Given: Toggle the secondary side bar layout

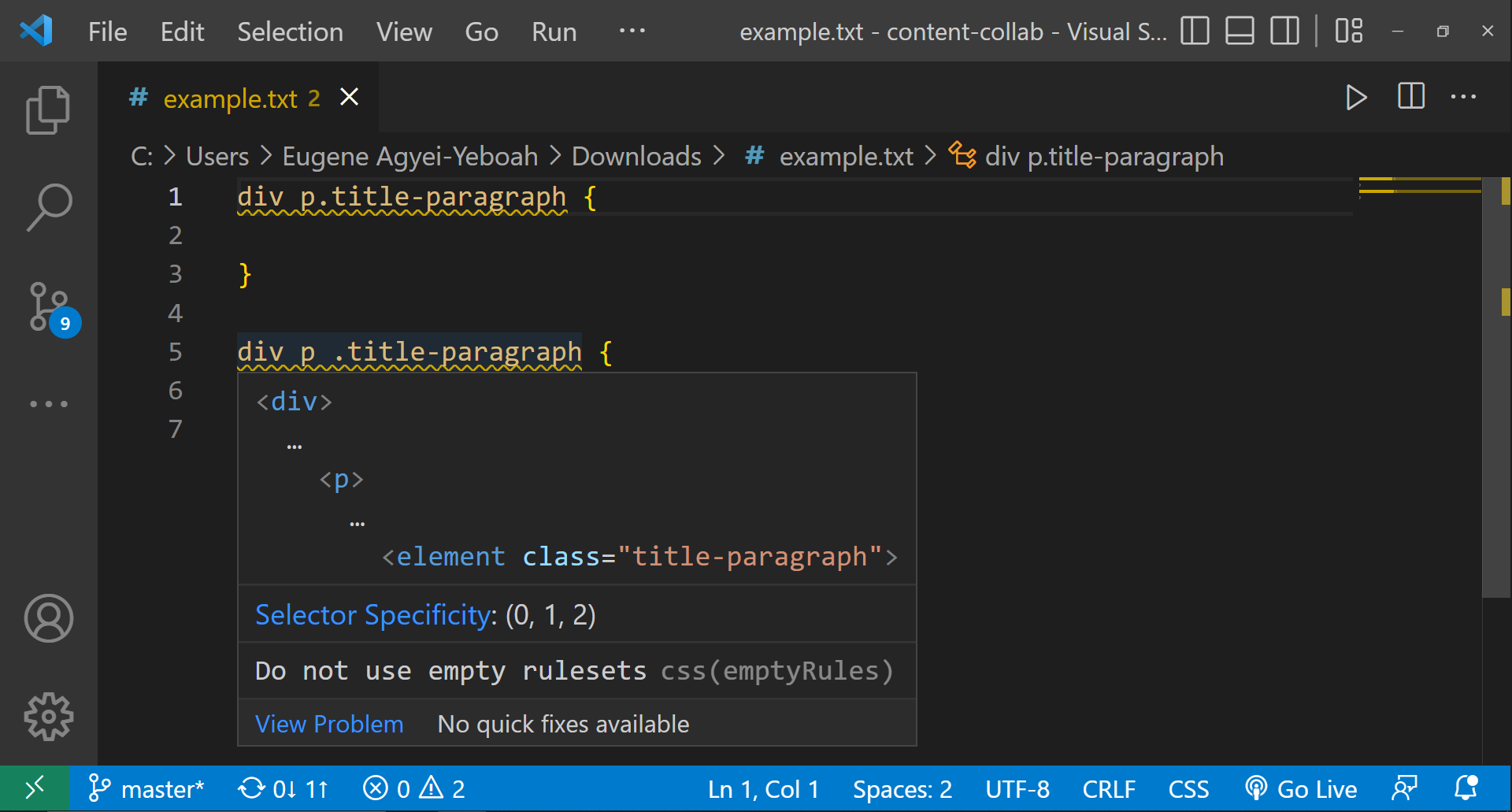Looking at the screenshot, I should [1284, 32].
